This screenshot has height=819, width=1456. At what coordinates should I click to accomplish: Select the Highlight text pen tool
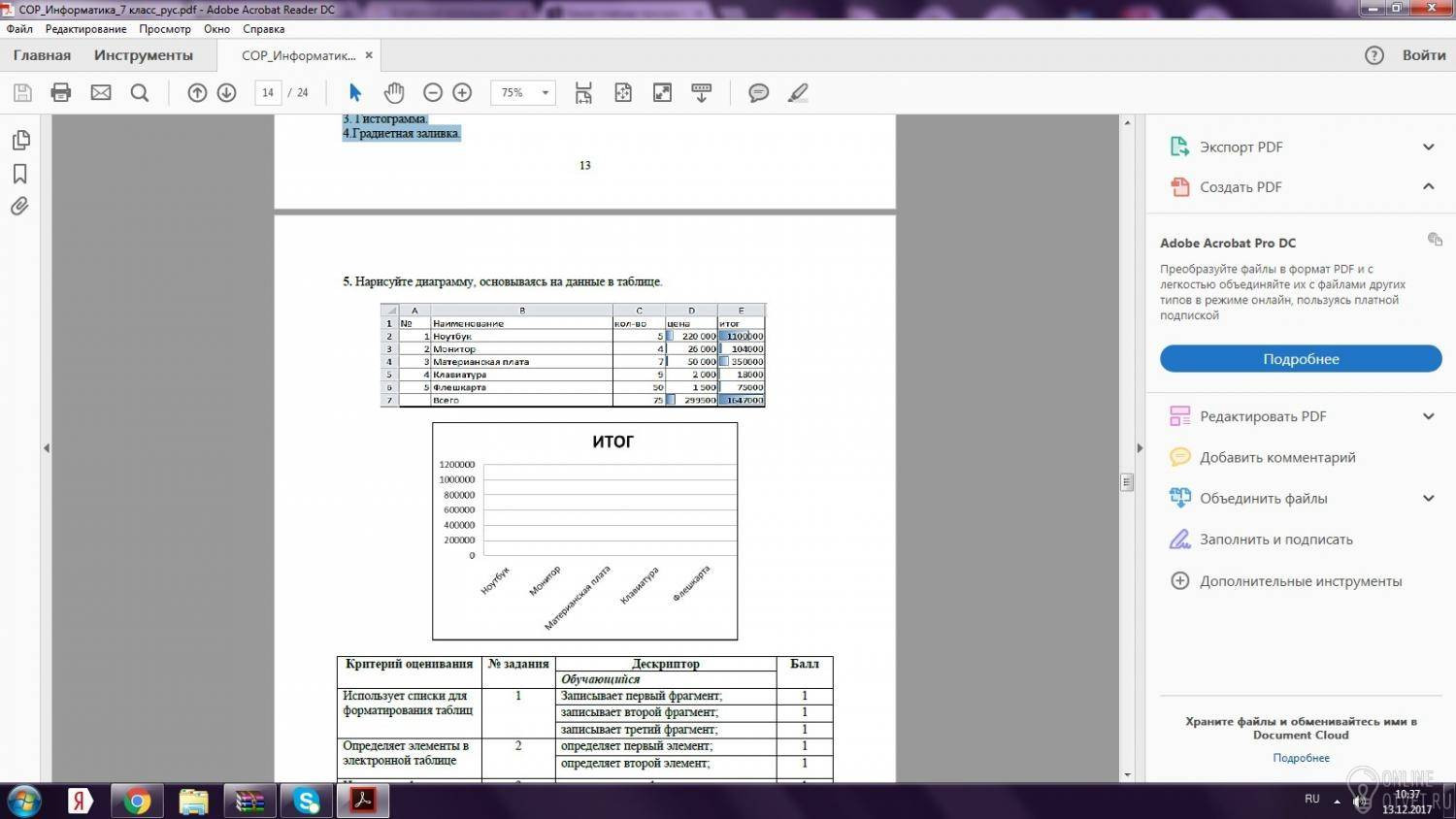click(x=798, y=92)
